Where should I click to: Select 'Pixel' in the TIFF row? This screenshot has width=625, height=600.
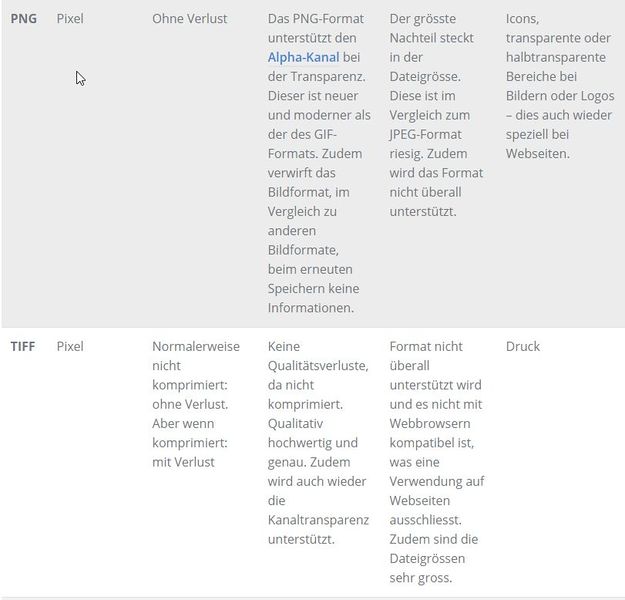[x=70, y=346]
